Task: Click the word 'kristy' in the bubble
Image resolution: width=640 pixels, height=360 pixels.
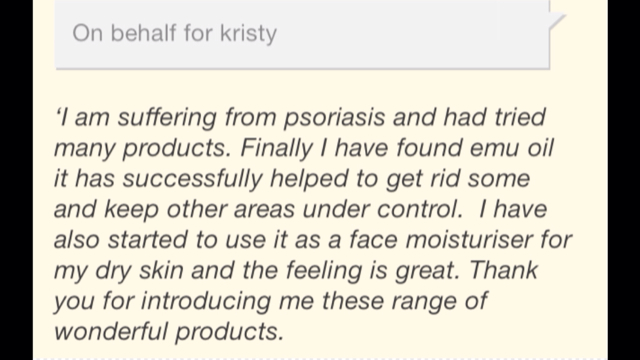Action: click(249, 34)
